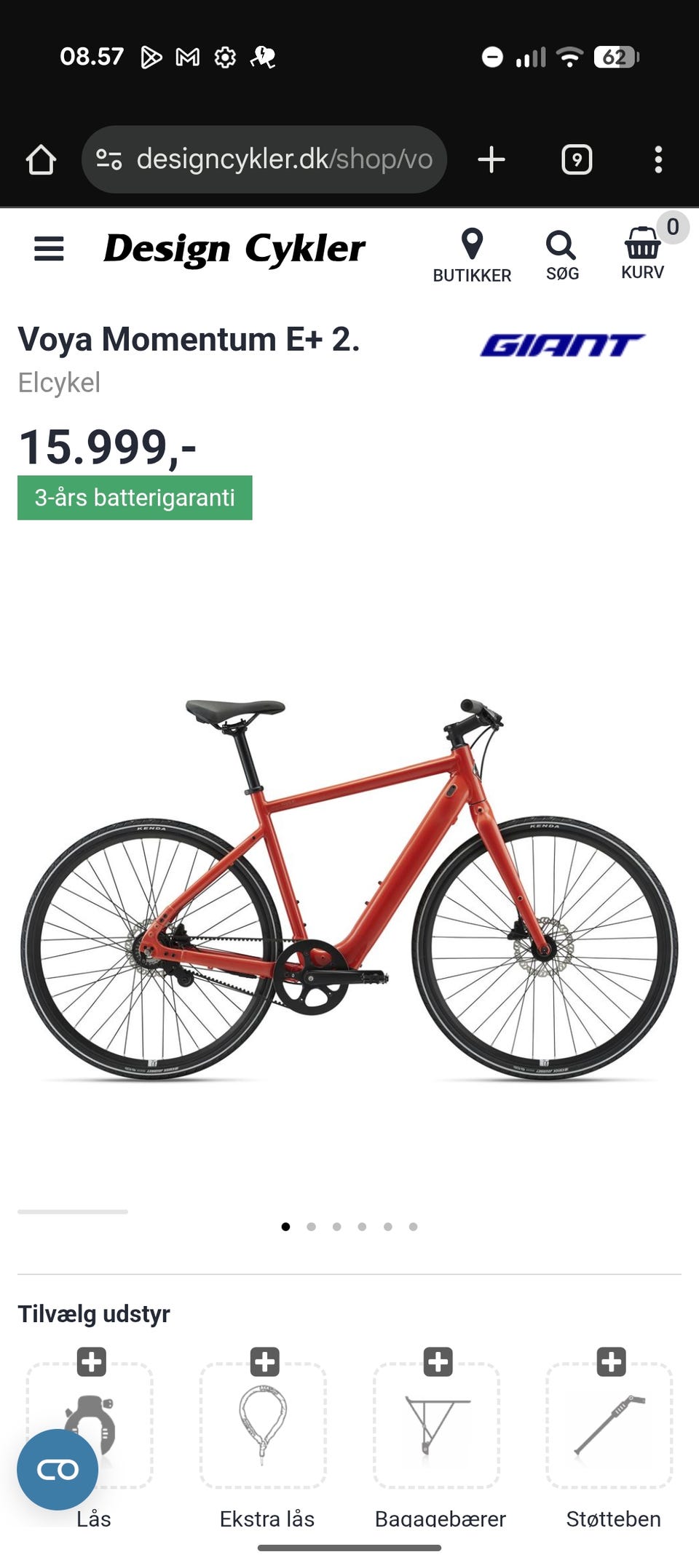Open the Giant brand logo link
This screenshot has width=699, height=1568.
tap(562, 345)
